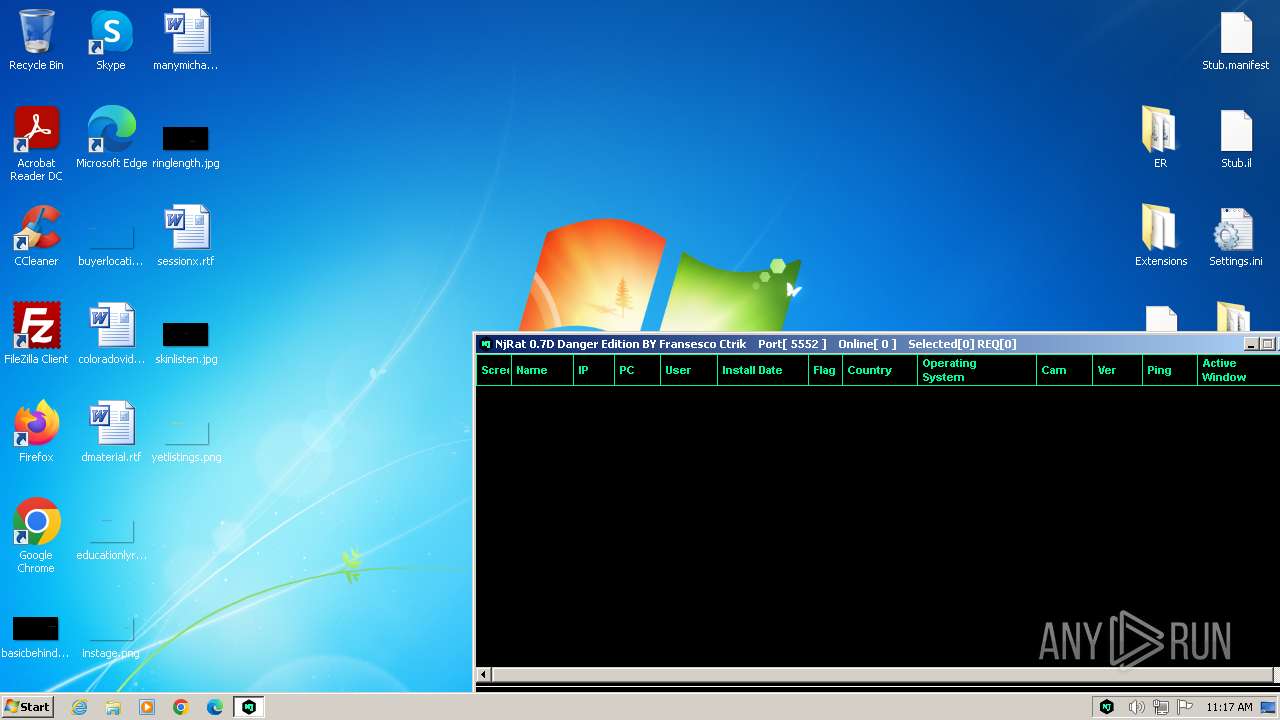Image resolution: width=1280 pixels, height=720 pixels.
Task: Launch Firefox from desktop
Action: [36, 432]
